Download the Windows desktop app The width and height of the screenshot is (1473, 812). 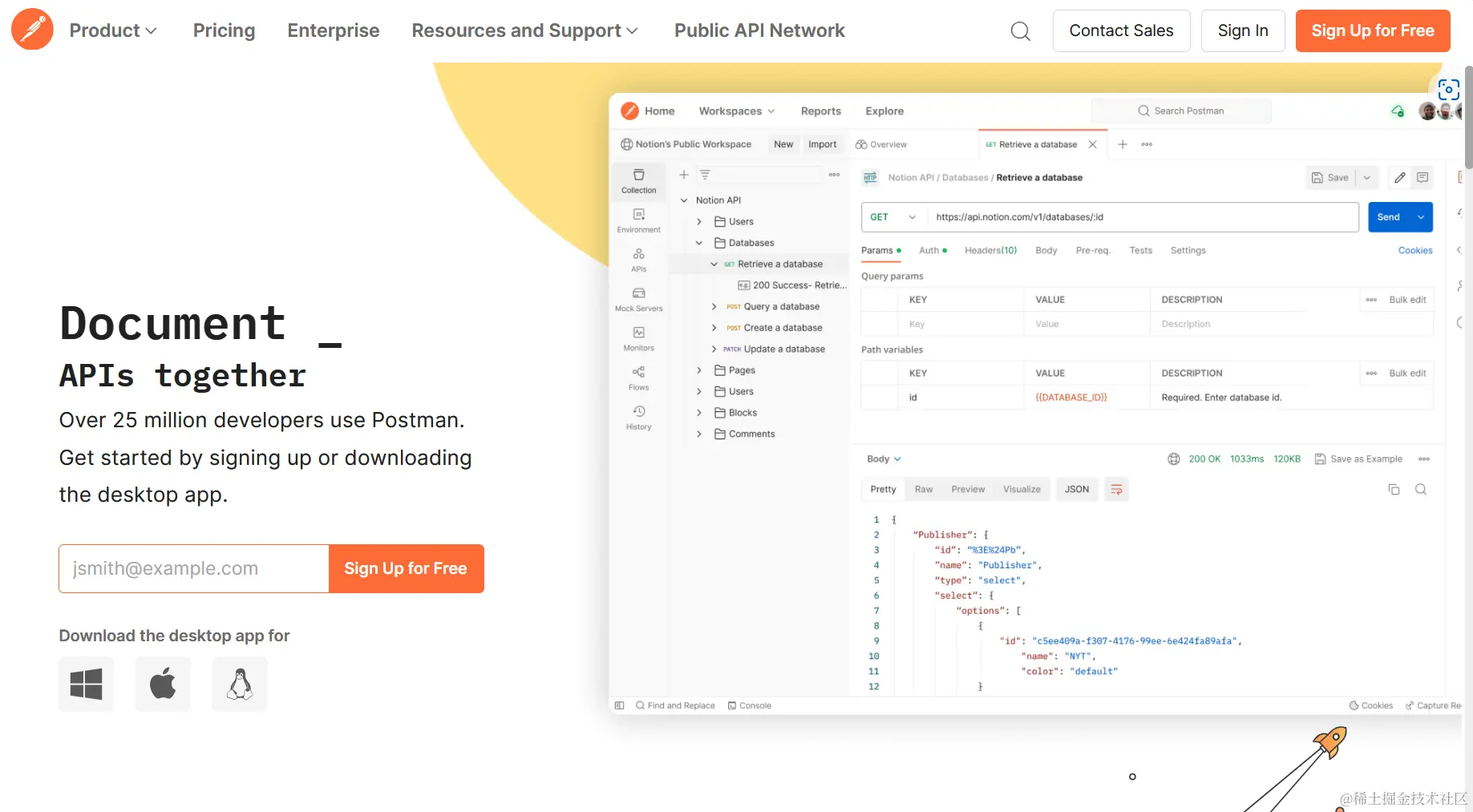point(86,684)
